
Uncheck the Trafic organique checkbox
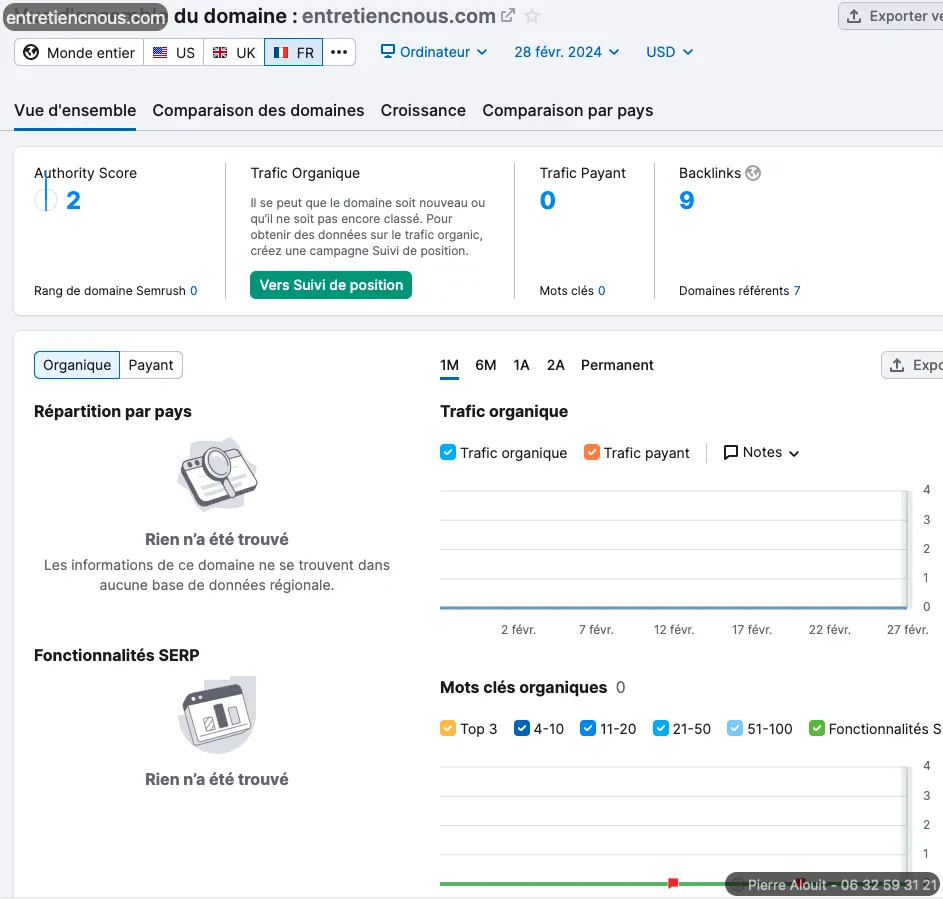coord(448,453)
